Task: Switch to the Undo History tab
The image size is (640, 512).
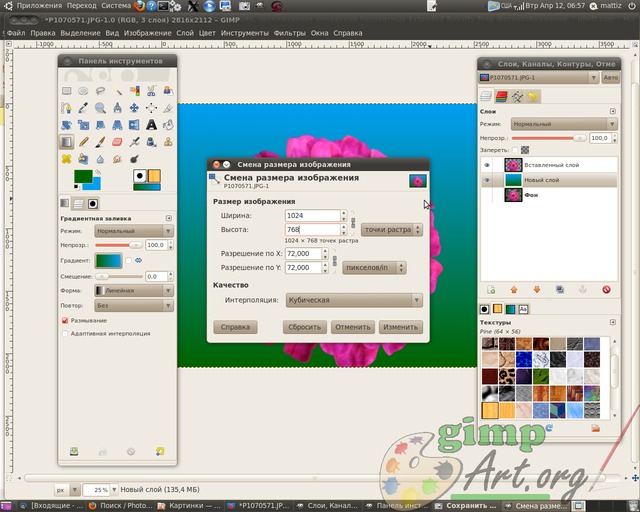Action: coord(533,96)
